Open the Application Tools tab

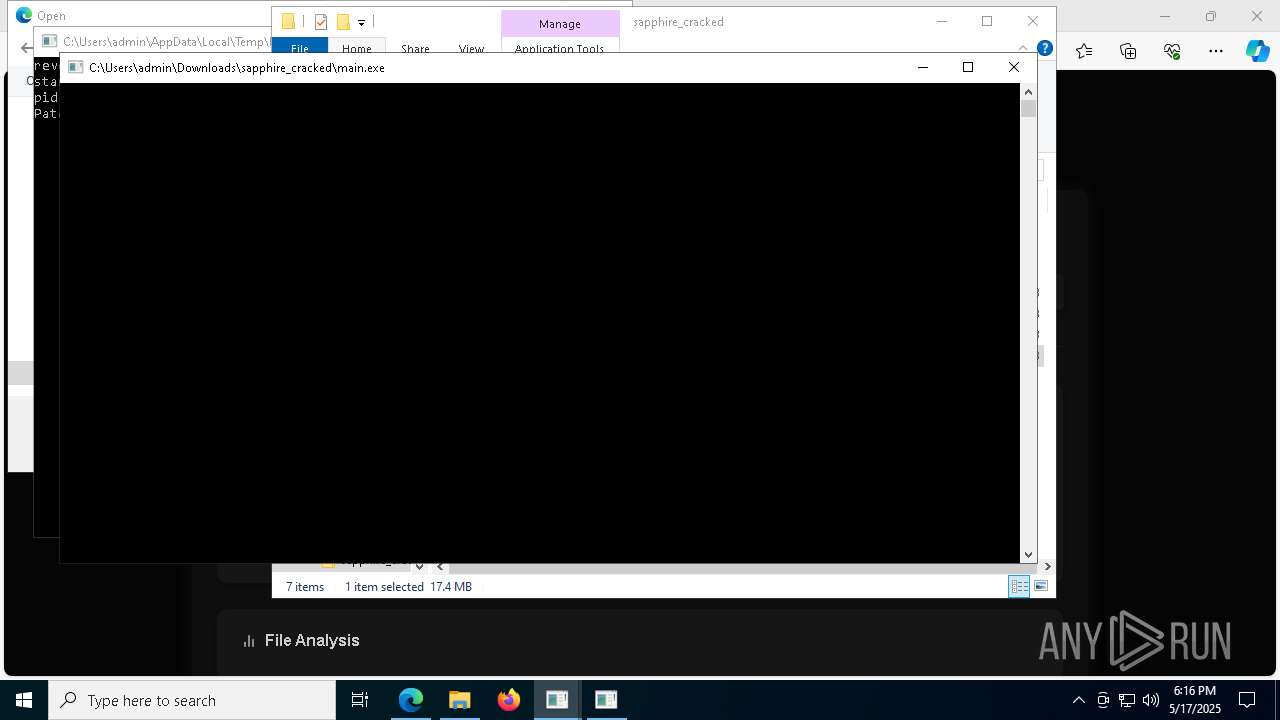coord(559,47)
